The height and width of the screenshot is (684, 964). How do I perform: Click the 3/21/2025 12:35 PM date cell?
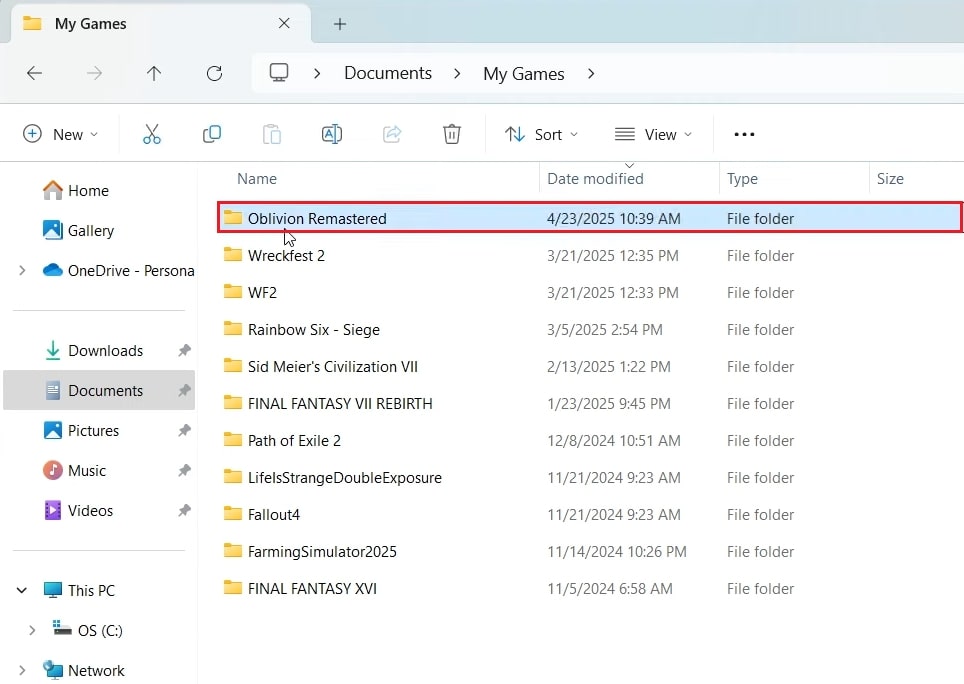tap(612, 255)
